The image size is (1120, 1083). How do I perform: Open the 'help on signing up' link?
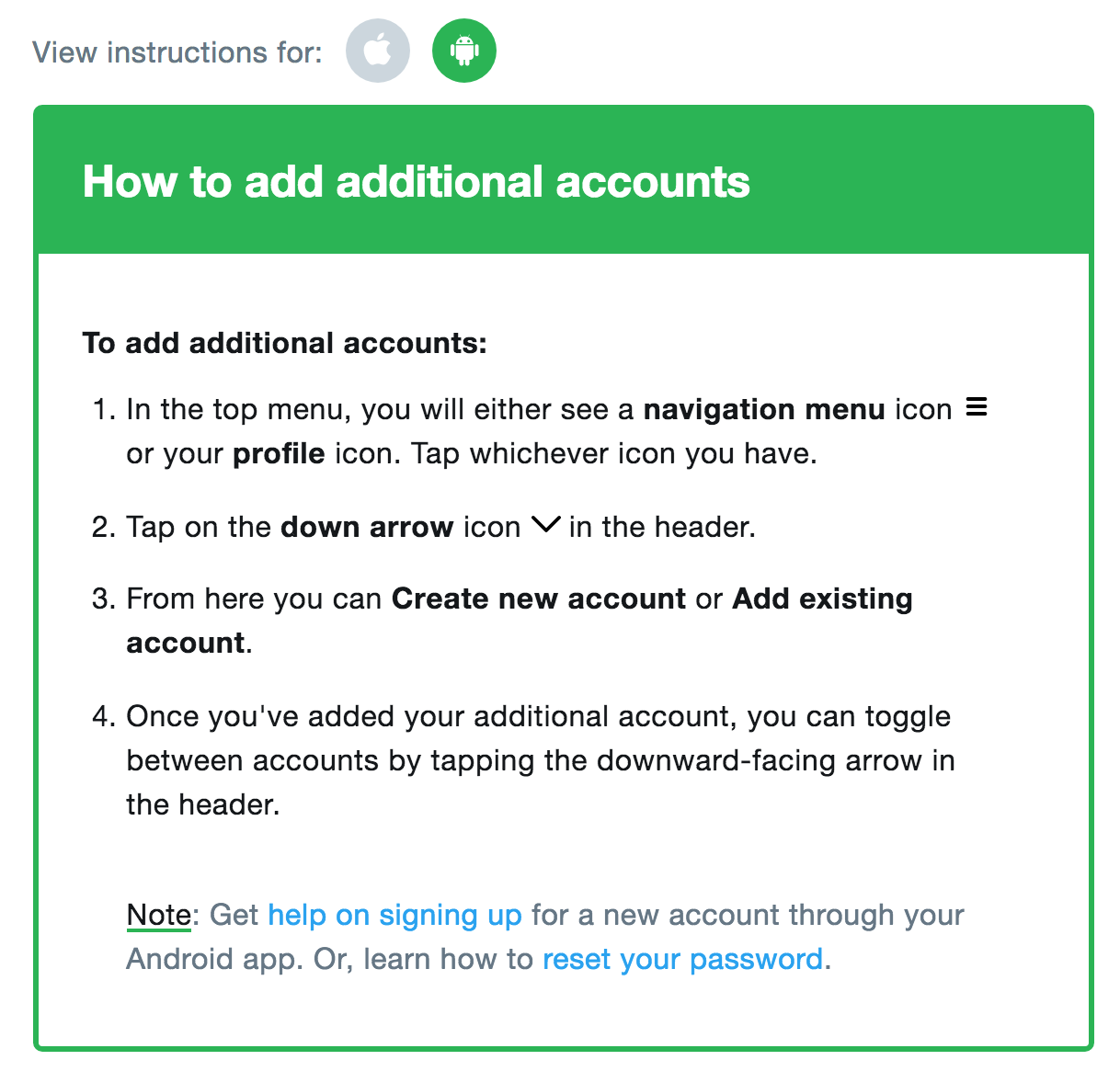394,915
